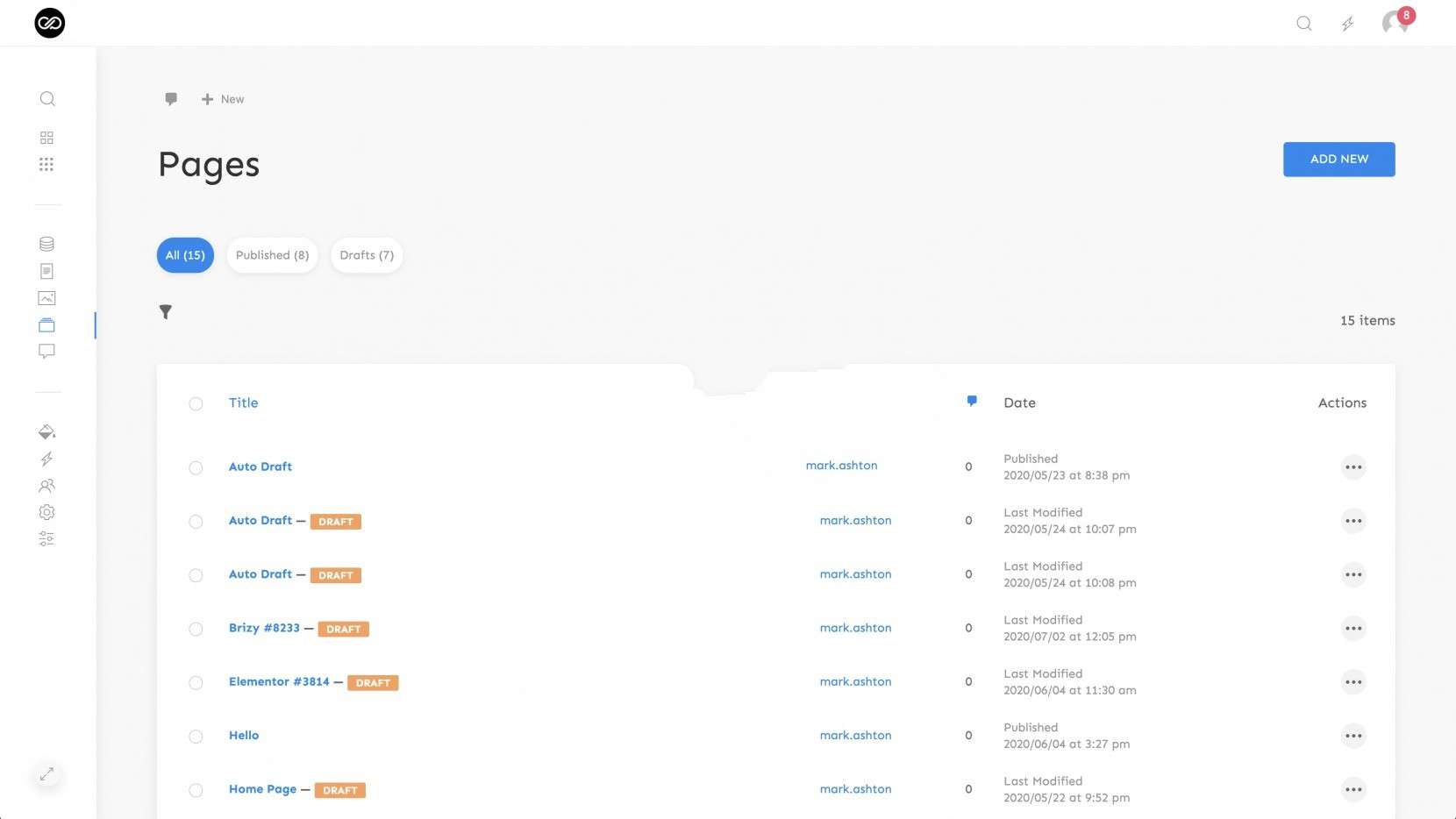Click the top-right search magnifier icon
1456x819 pixels.
[x=1304, y=24]
